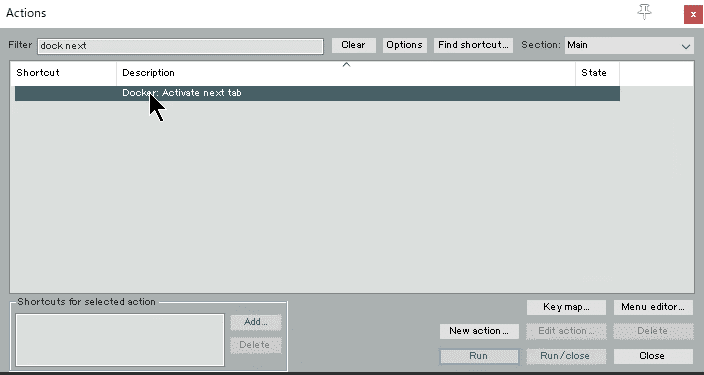This screenshot has width=704, height=375.
Task: Select the 'Docker: Activate next tab' action
Action: 317,93
